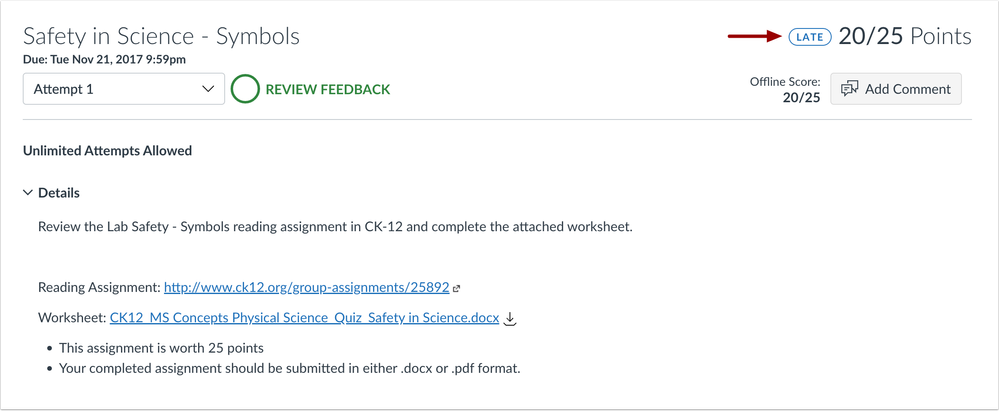Click the due date Tue Nov 21, 2017 text
Image resolution: width=999 pixels, height=411 pixels.
(104, 60)
